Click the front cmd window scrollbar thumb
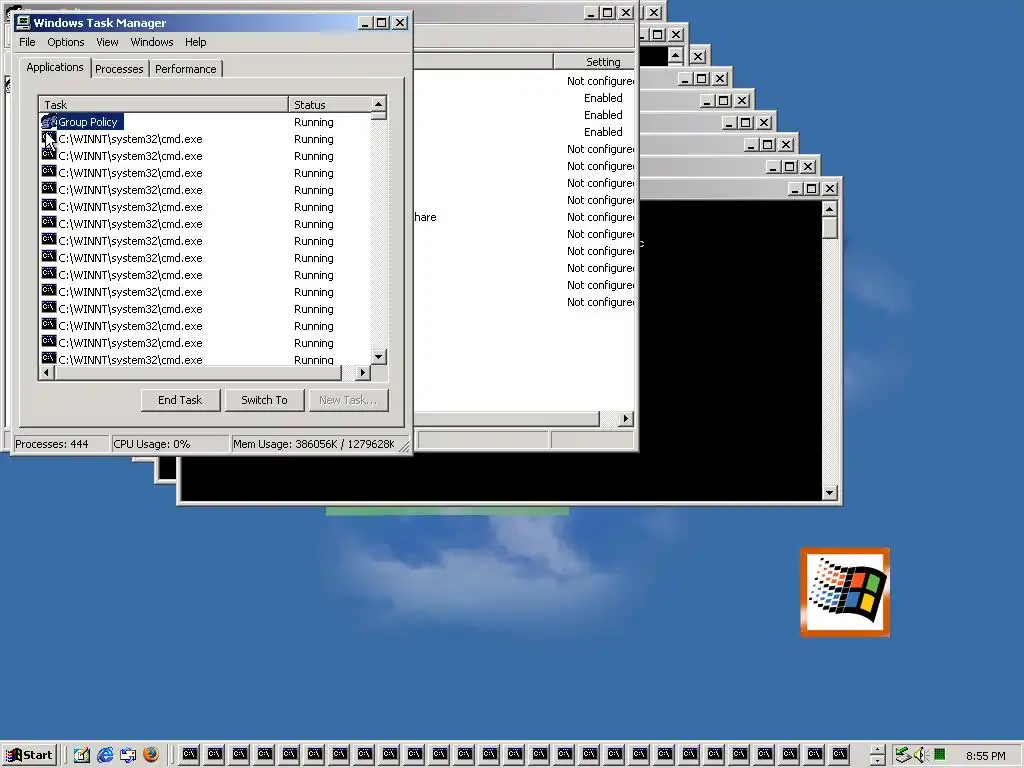This screenshot has height=768, width=1024. [830, 228]
